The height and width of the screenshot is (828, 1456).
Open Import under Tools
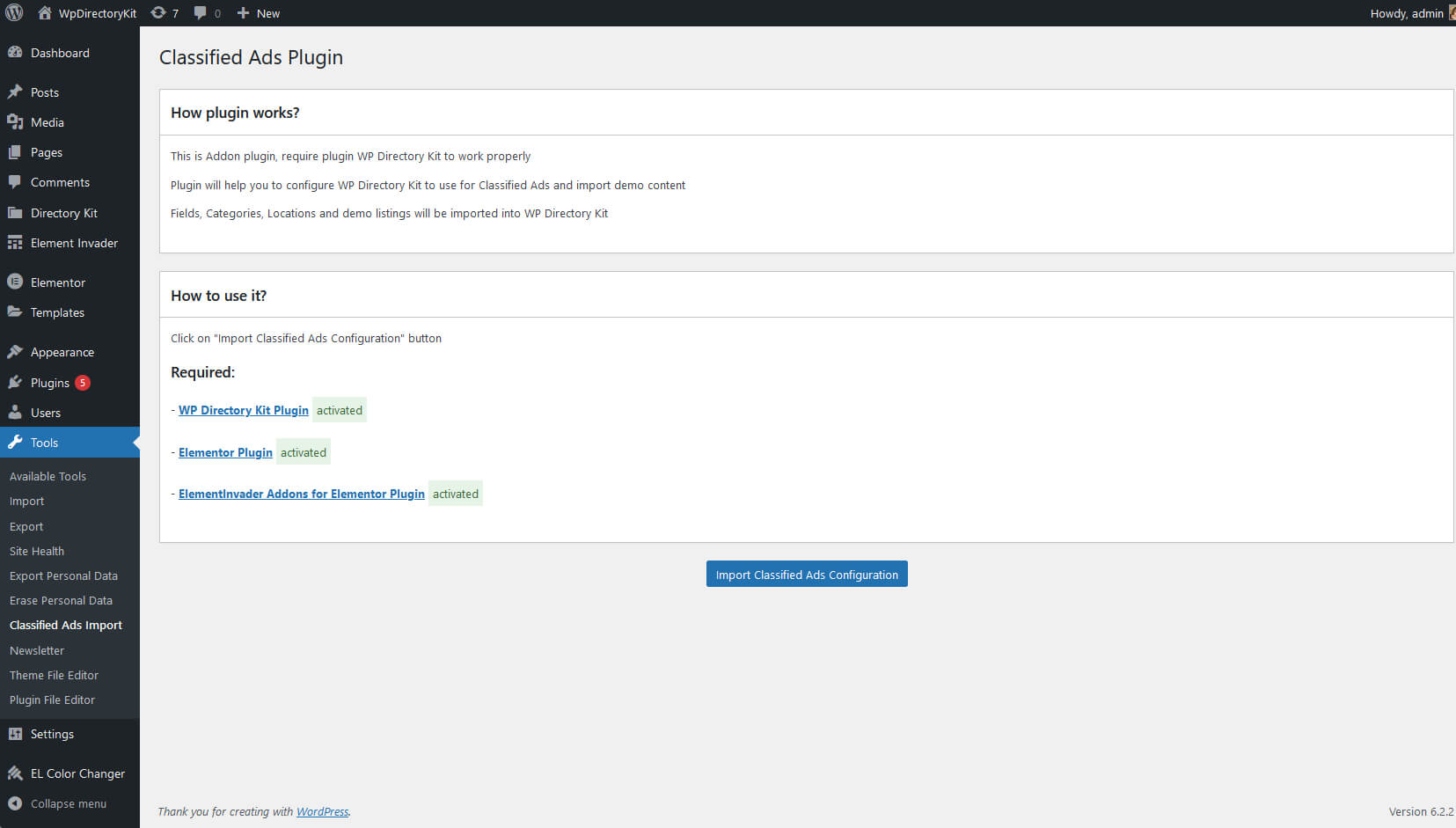pos(26,501)
